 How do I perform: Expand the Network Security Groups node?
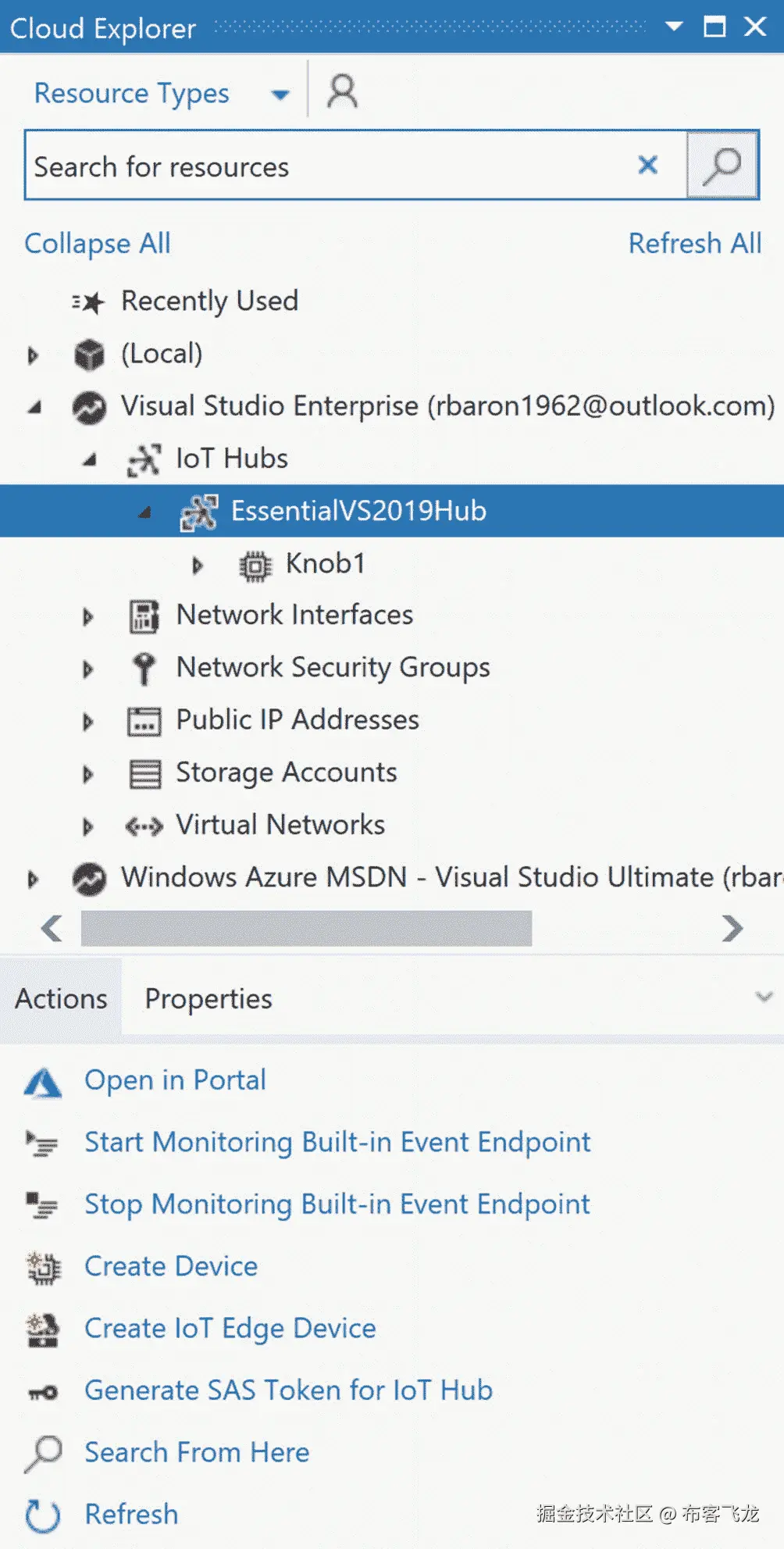click(x=87, y=669)
